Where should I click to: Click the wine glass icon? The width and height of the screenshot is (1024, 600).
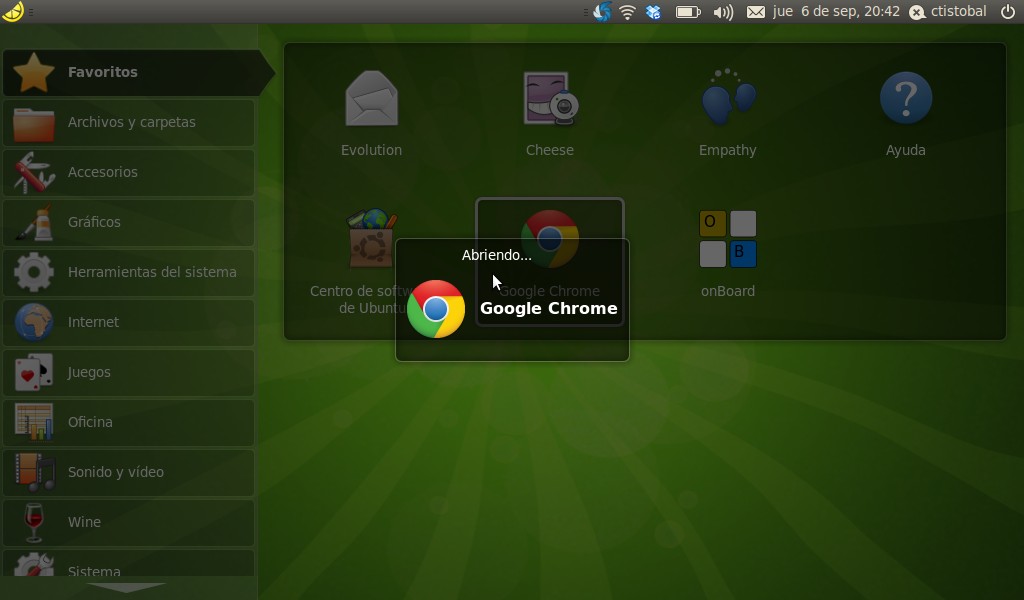33,522
